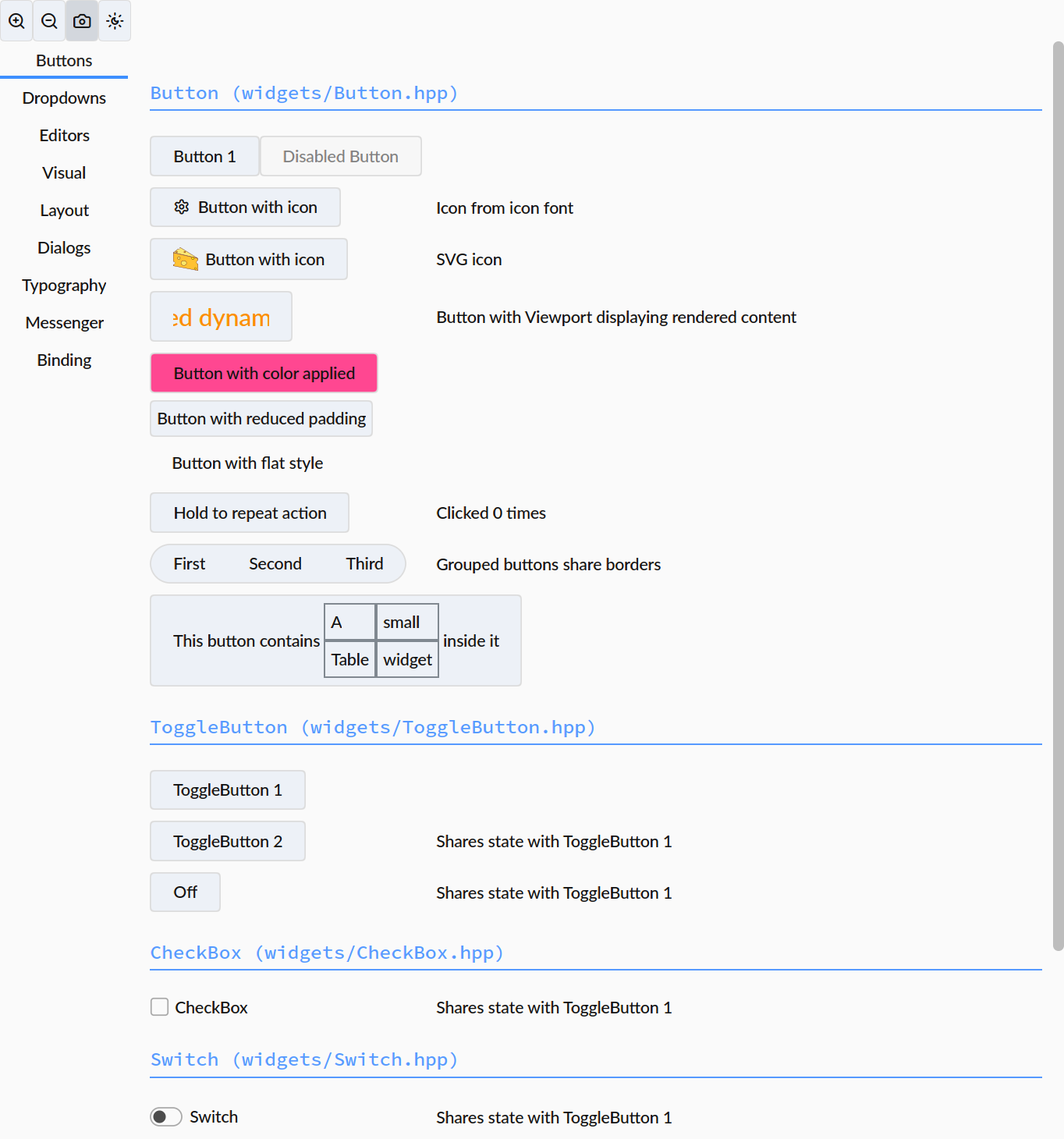The width and height of the screenshot is (1064, 1139).
Task: Click the Button with flat style
Action: pyautogui.click(x=247, y=463)
